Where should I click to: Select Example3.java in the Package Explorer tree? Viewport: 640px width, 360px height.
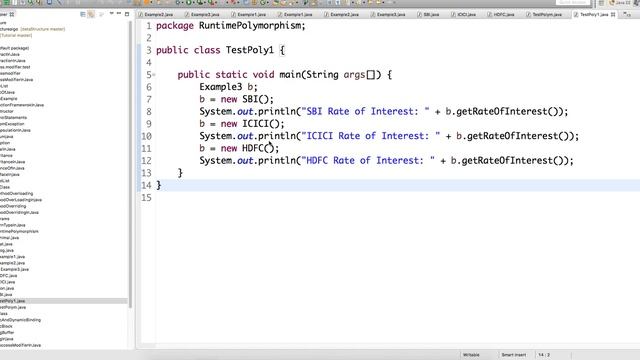click(15, 269)
